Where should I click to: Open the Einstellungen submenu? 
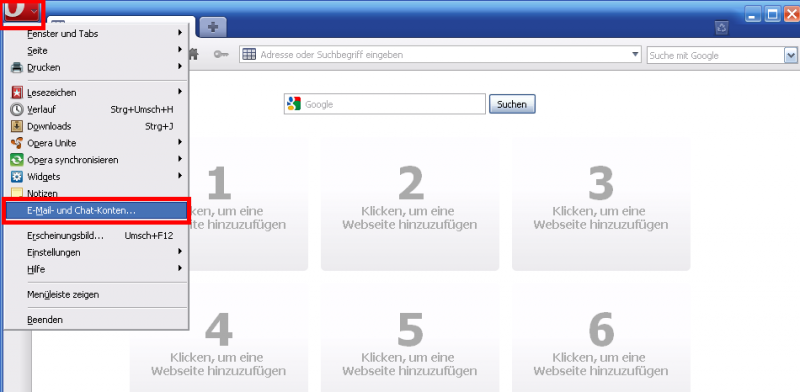[96, 253]
